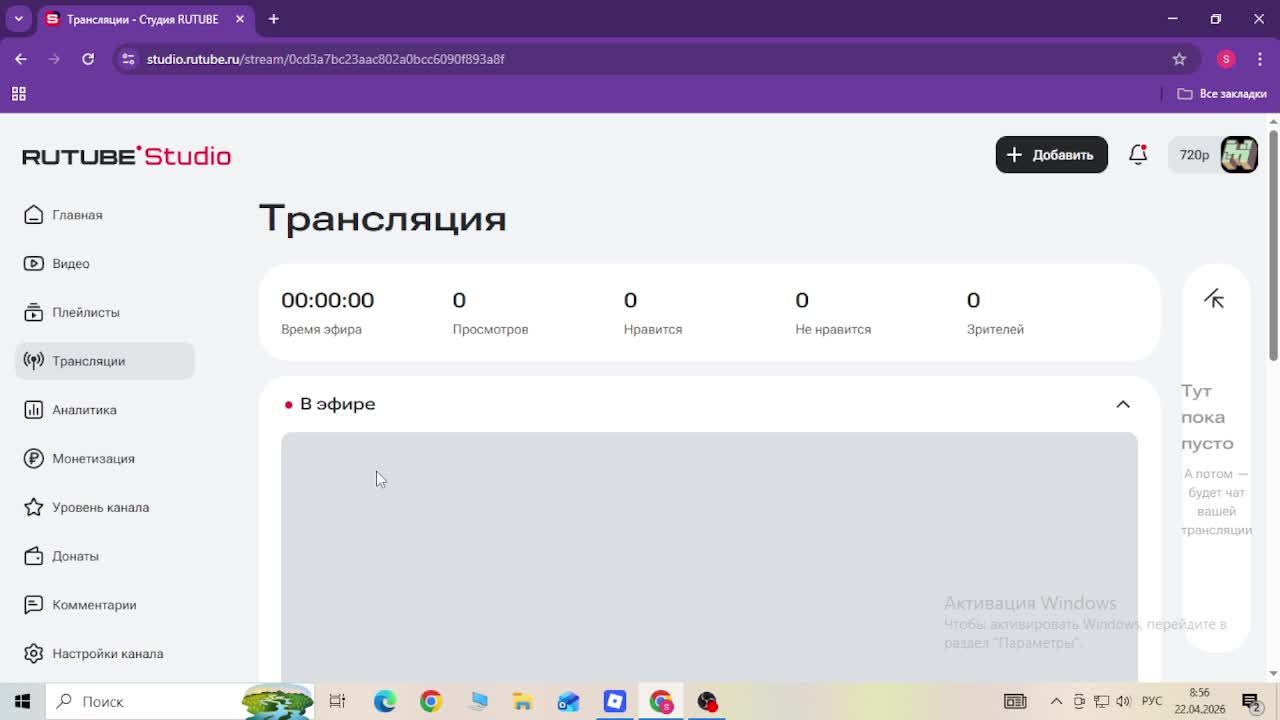
Task: Bookmark this page with the star
Action: click(1179, 59)
